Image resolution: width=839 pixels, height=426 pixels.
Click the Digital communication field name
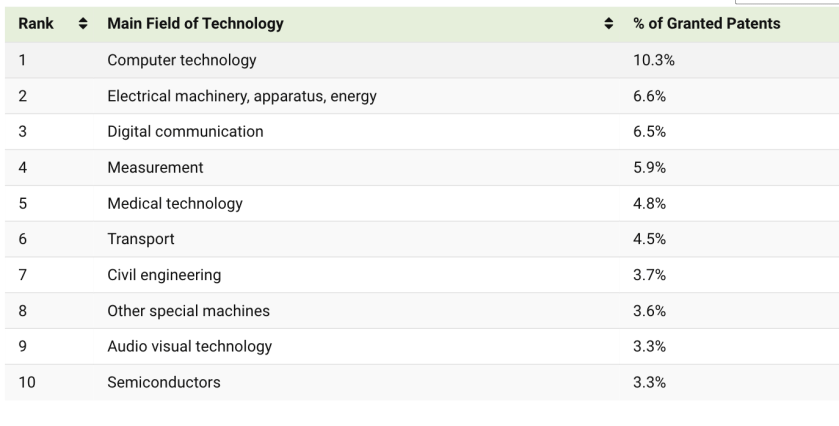click(x=185, y=131)
